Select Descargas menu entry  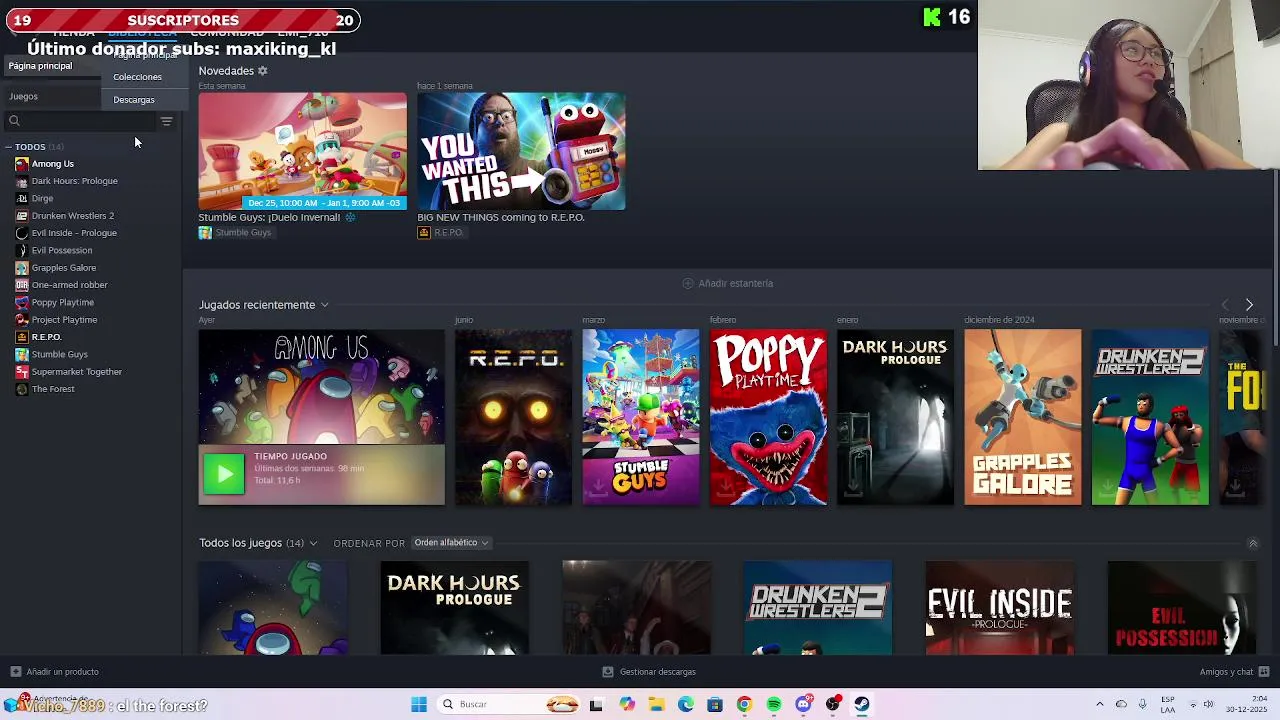(x=134, y=100)
